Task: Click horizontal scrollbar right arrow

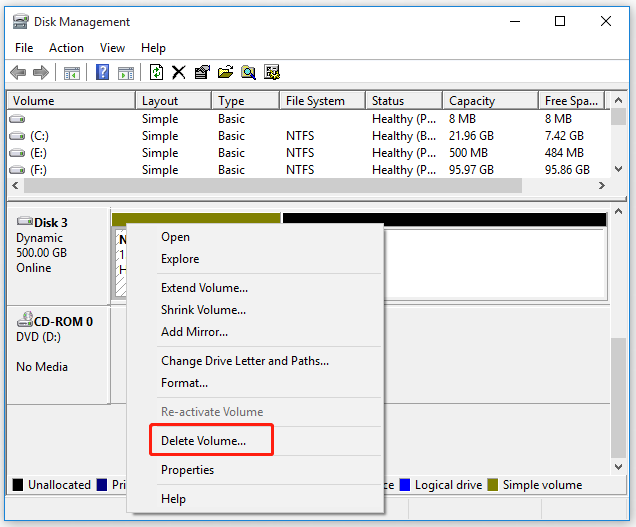Action: (602, 185)
